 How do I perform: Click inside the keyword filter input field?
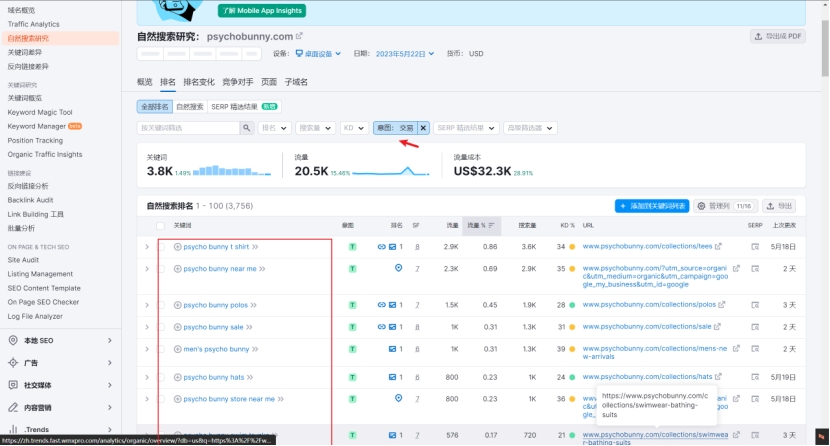tap(188, 128)
